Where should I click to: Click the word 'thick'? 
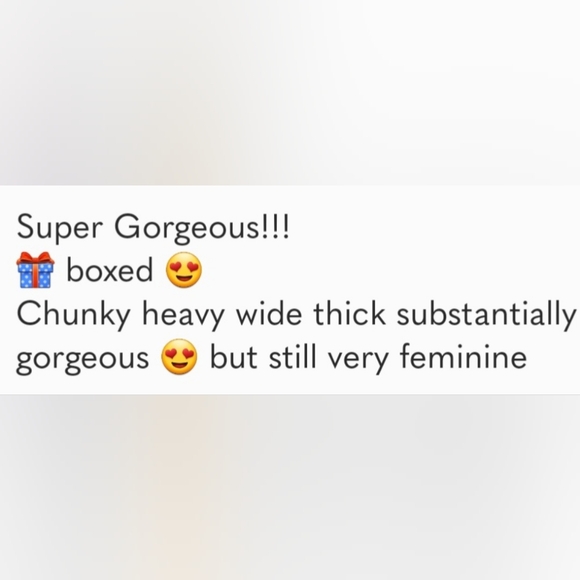click(350, 313)
